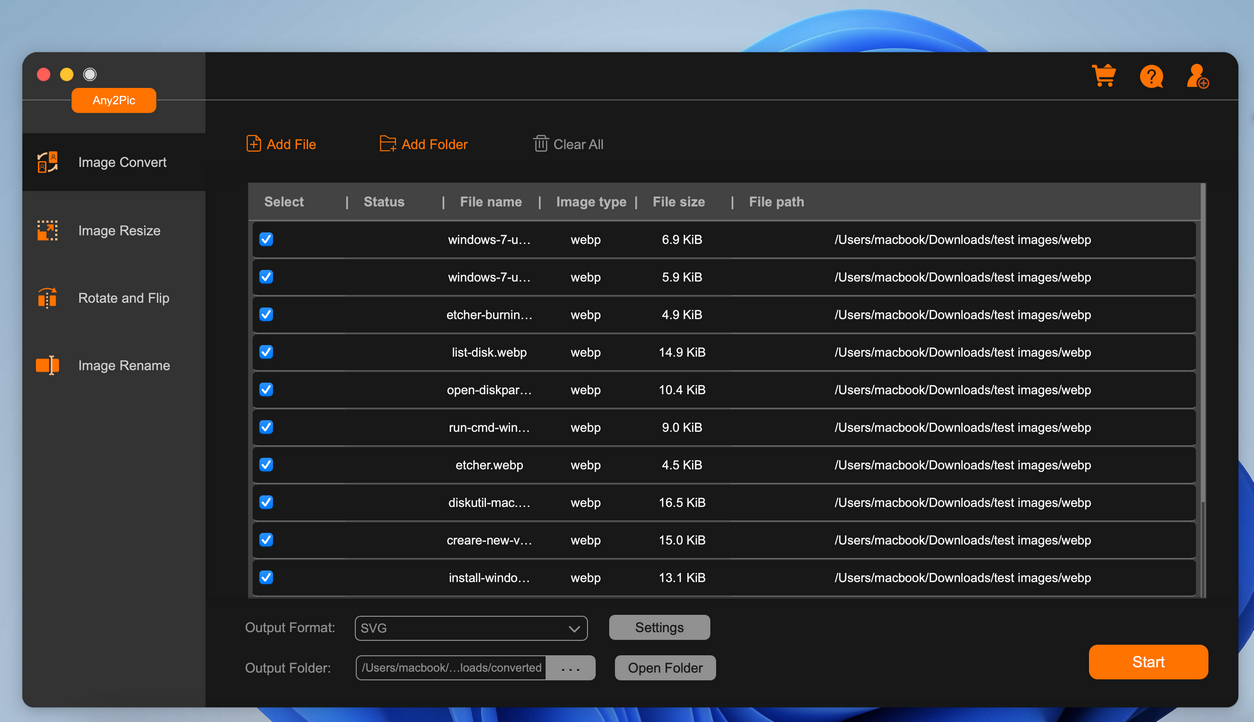Switch to Image Convert section
Viewport: 1254px width, 722px height.
114,162
